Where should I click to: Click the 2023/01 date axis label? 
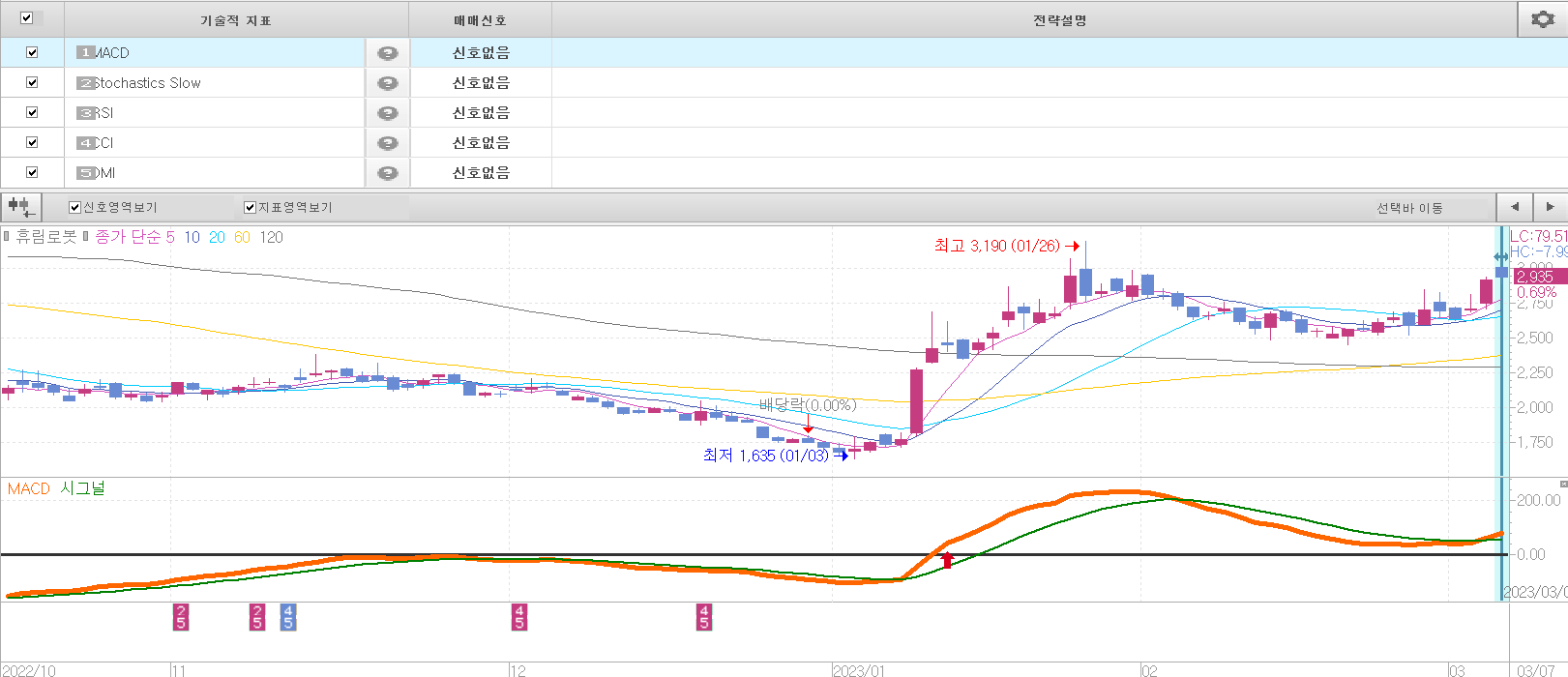tap(858, 670)
